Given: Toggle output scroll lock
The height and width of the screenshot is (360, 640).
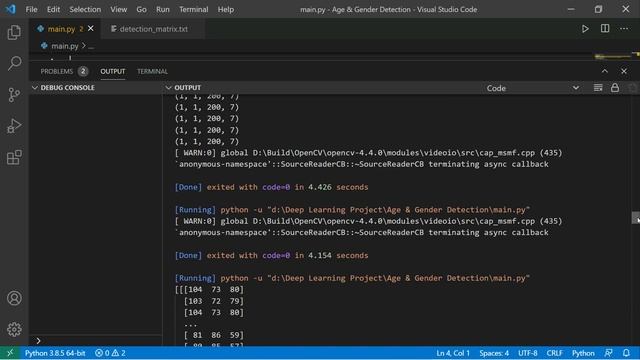Looking at the screenshot, I should click(x=615, y=88).
